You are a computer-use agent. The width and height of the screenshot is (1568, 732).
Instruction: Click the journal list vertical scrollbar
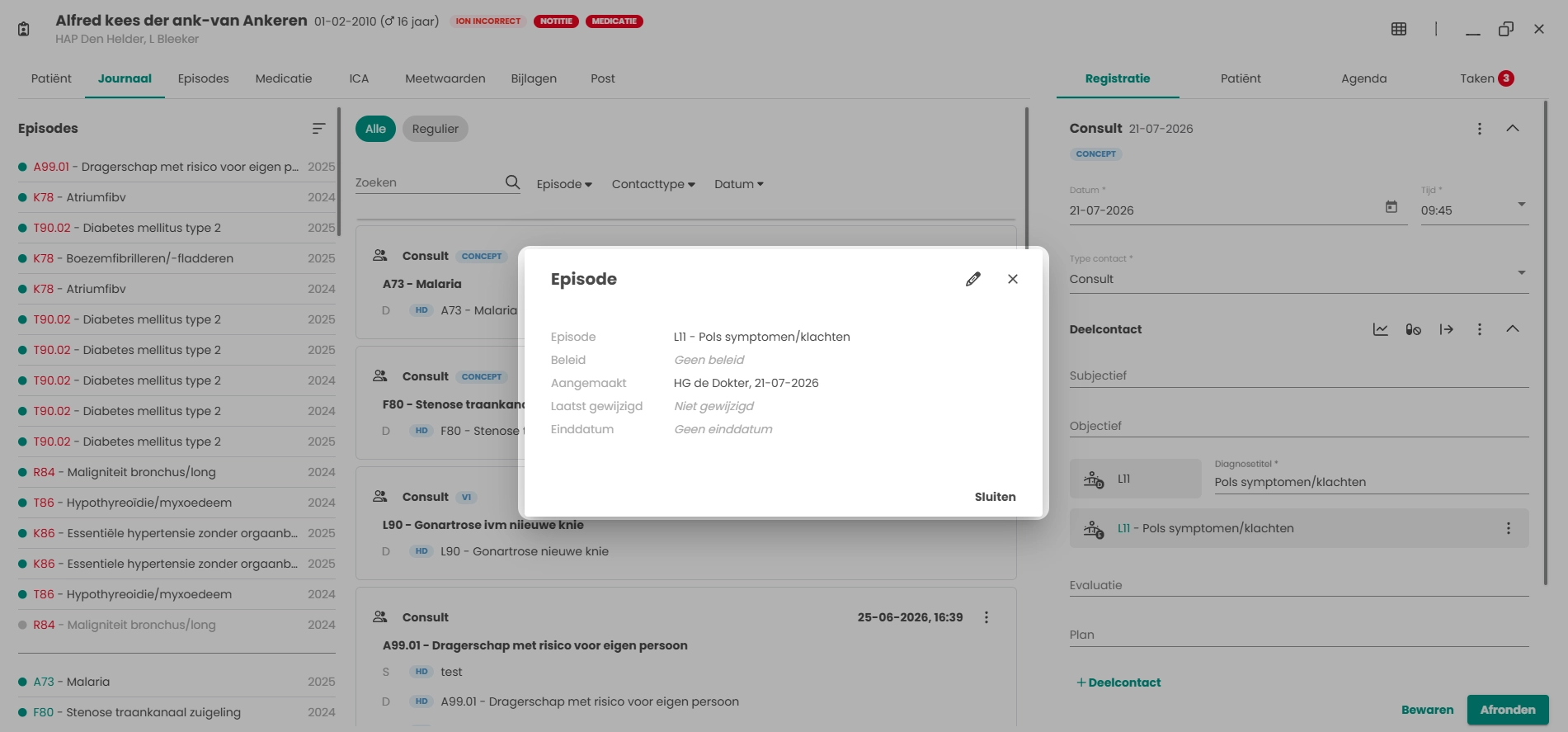(1026, 177)
